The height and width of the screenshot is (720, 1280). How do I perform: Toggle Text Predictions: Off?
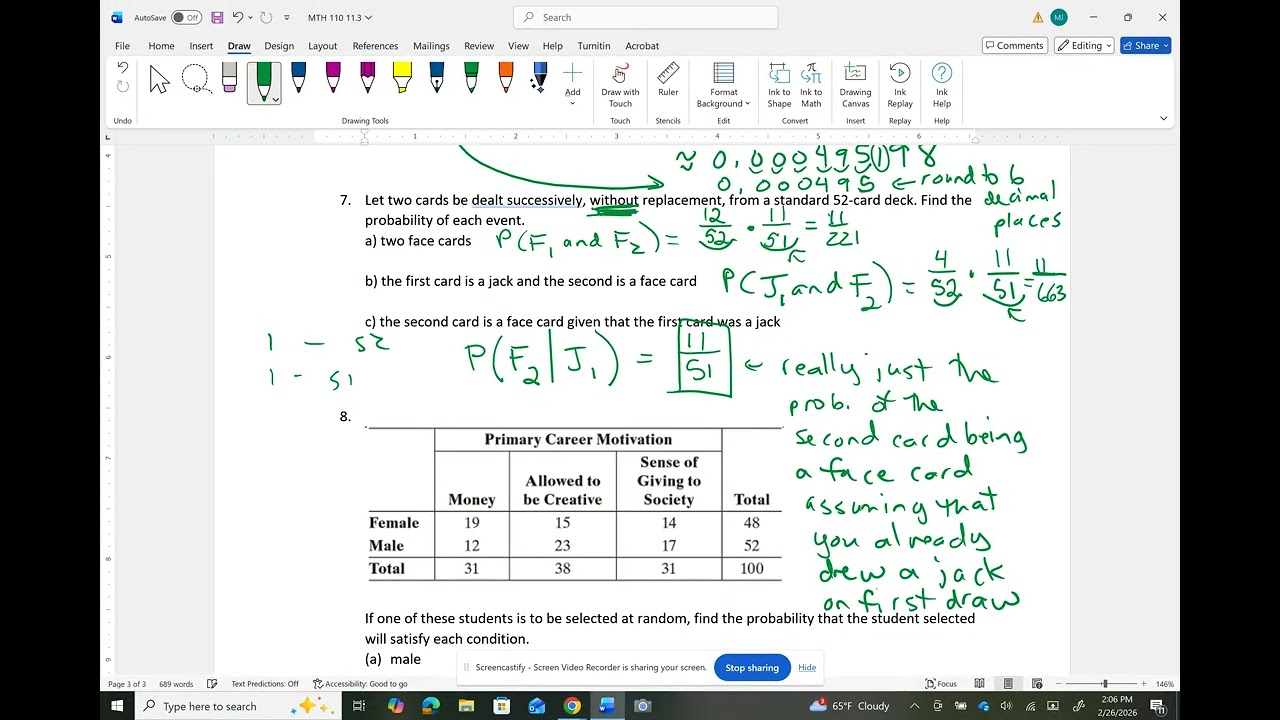(265, 684)
